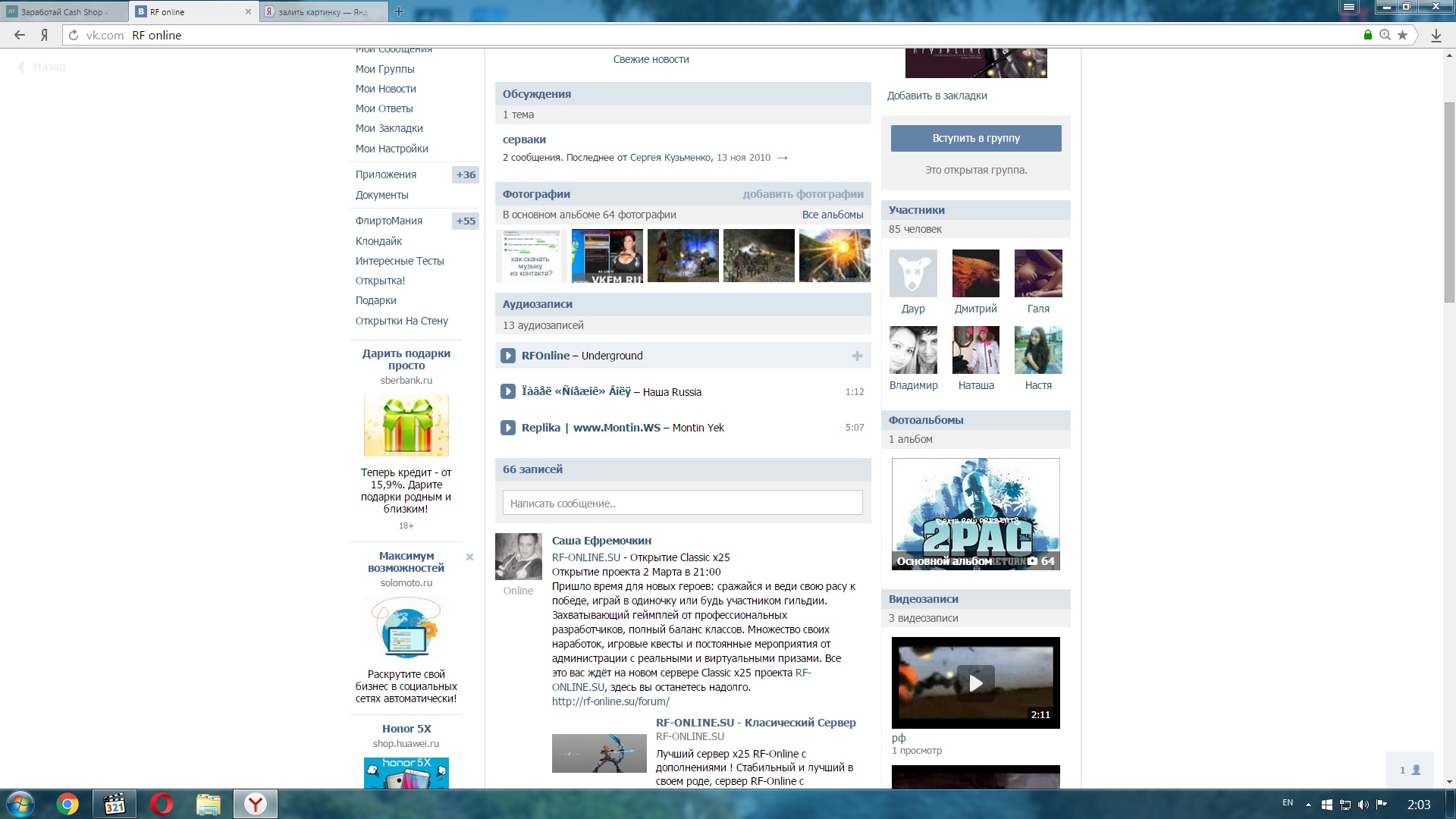
Task: Open Саша Ефремочкин's profile name
Action: 601,541
